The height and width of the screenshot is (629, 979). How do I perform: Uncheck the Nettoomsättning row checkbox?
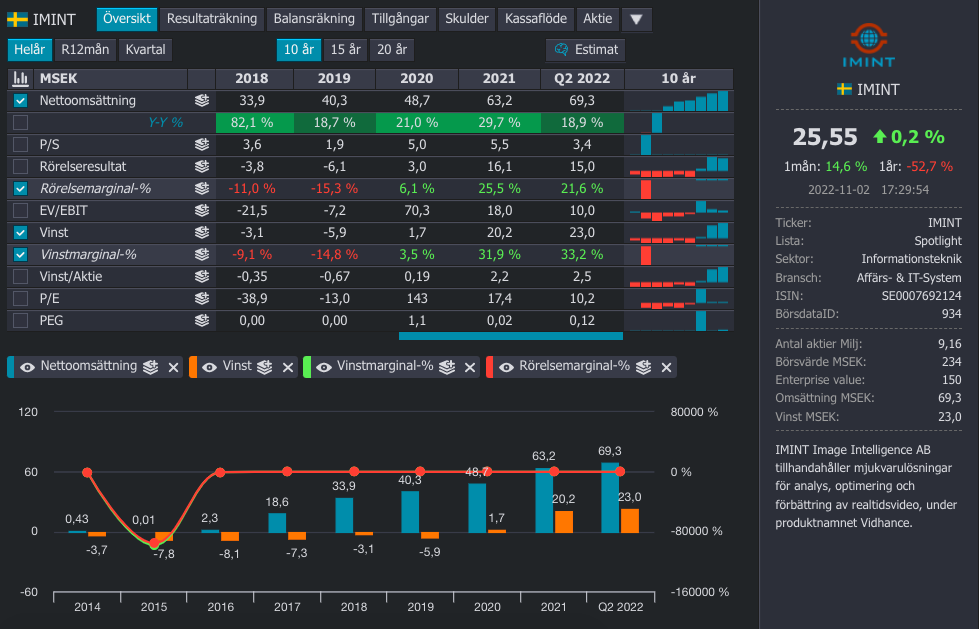point(21,101)
